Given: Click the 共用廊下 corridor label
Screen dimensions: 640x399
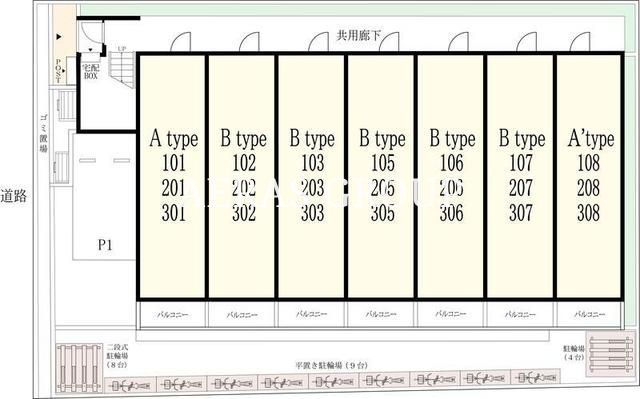Looking at the screenshot, I should tap(358, 36).
